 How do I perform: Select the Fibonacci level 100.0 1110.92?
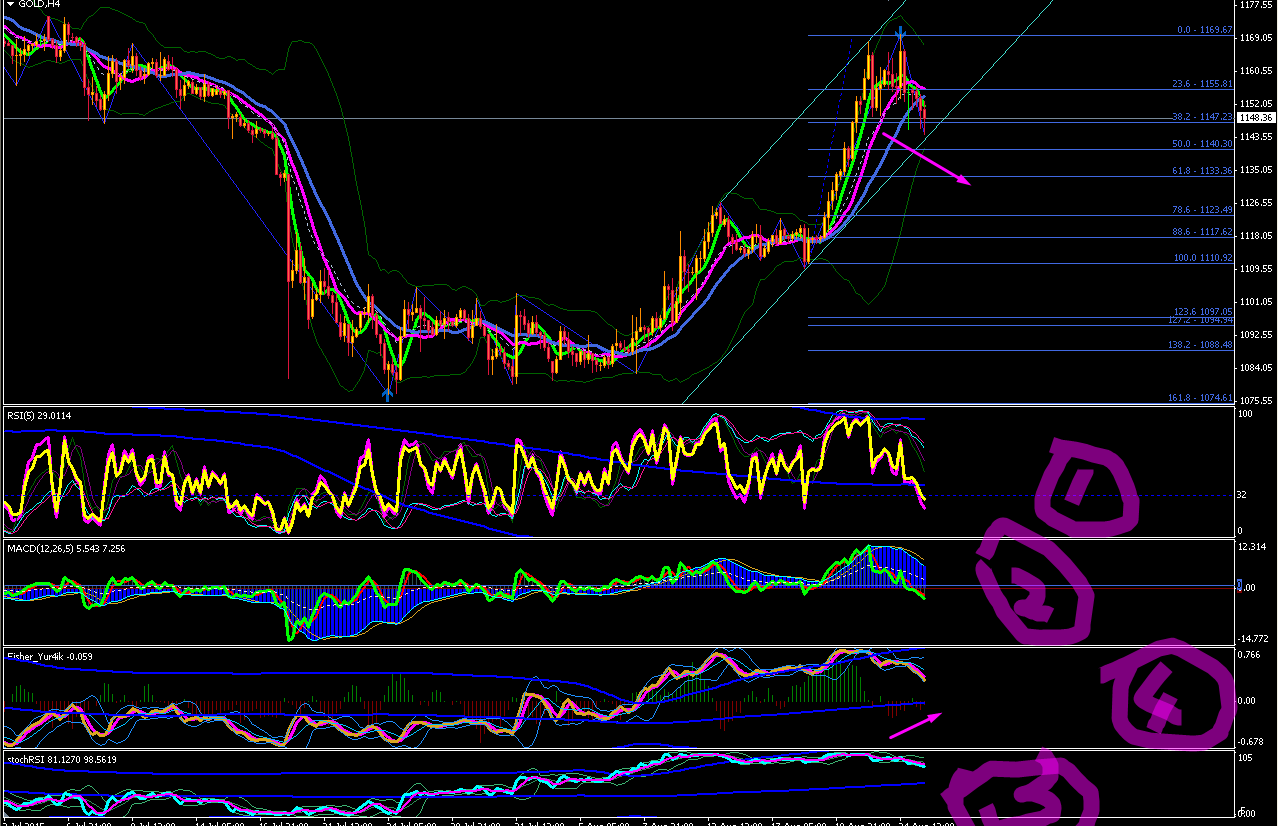(x=1204, y=257)
